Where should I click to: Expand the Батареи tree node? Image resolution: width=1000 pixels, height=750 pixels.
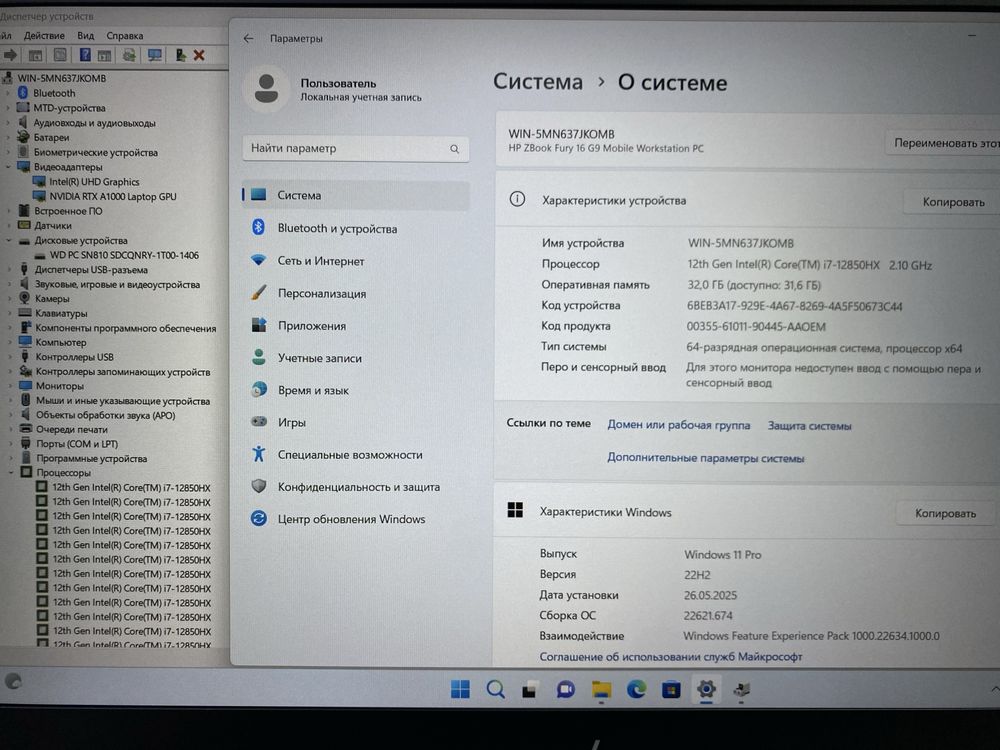click(x=8, y=137)
